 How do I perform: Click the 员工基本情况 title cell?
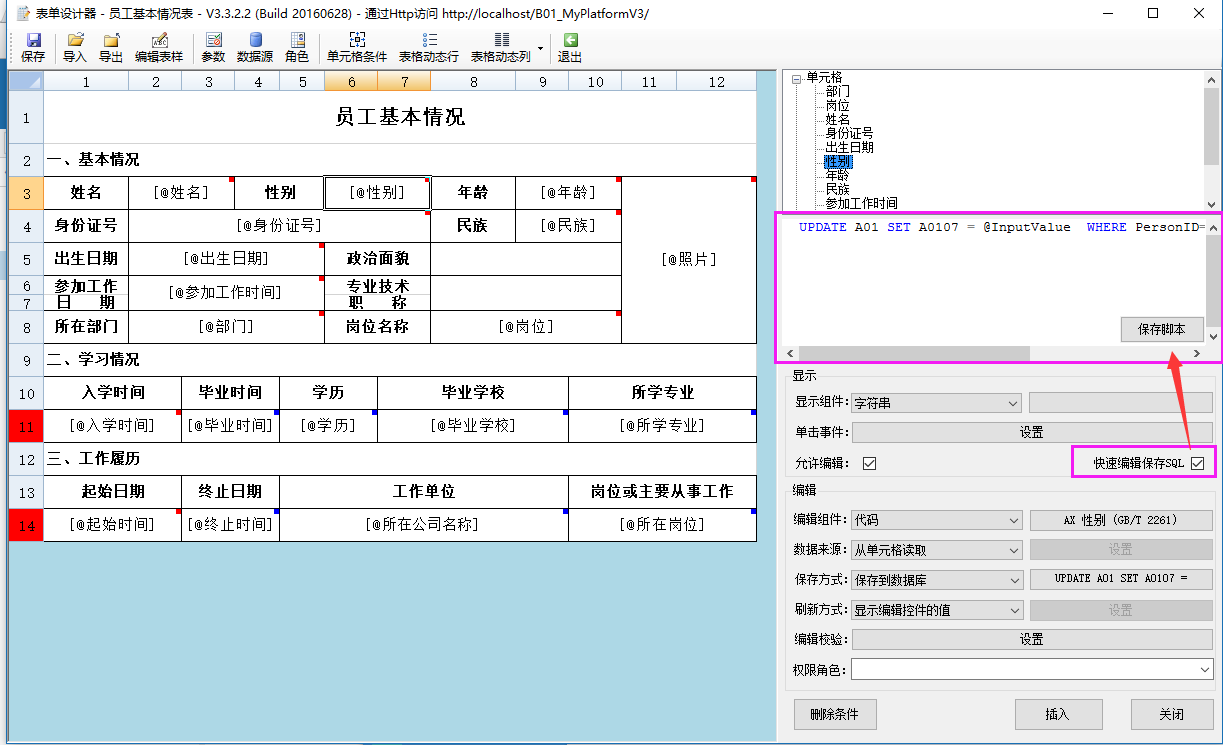click(400, 118)
